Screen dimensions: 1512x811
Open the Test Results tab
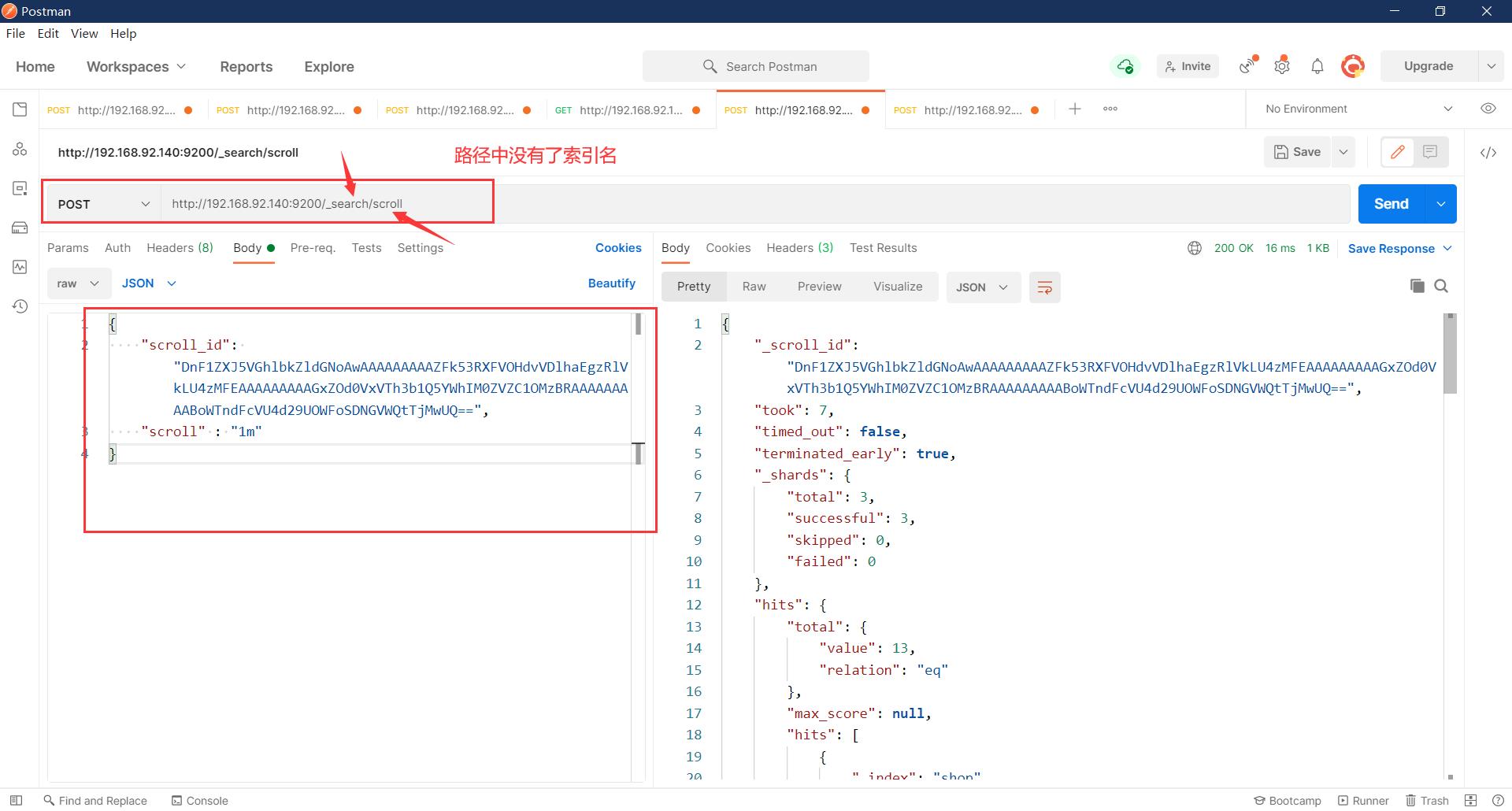883,248
